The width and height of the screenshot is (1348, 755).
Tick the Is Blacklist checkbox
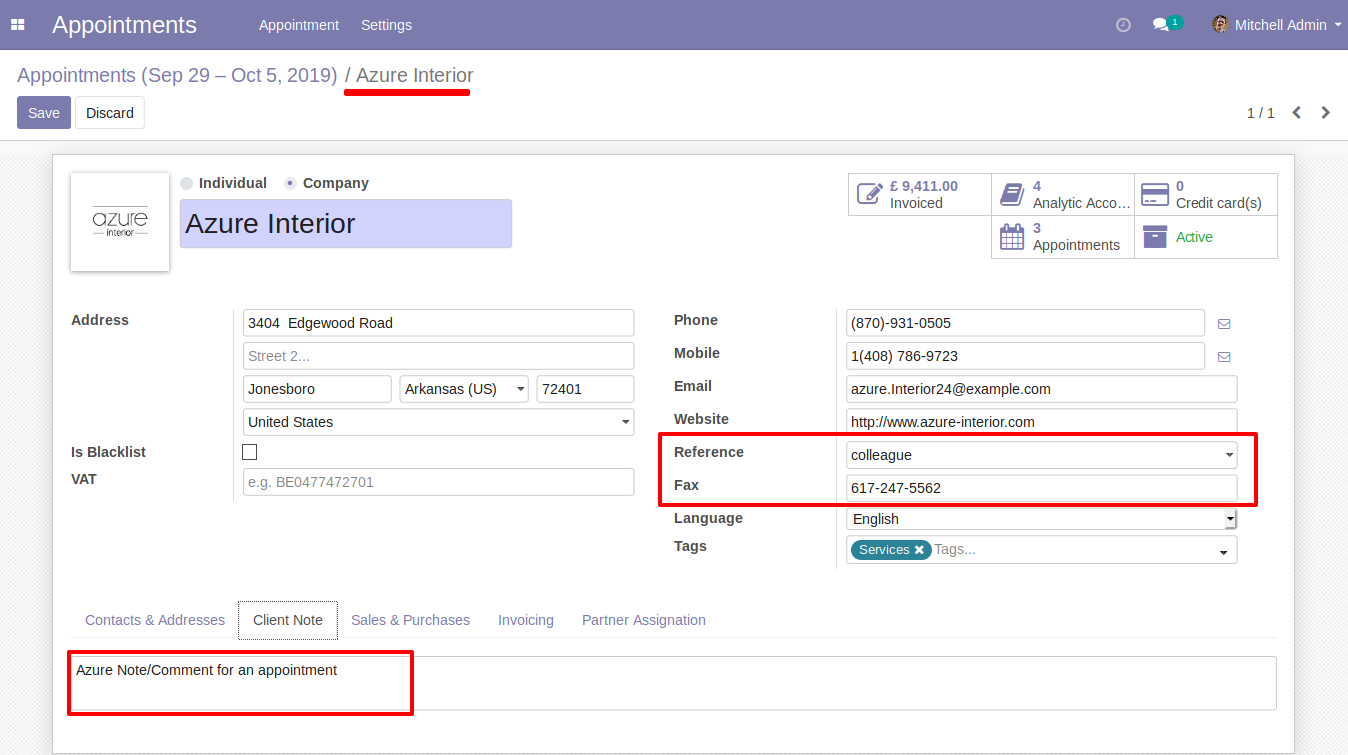coord(250,452)
